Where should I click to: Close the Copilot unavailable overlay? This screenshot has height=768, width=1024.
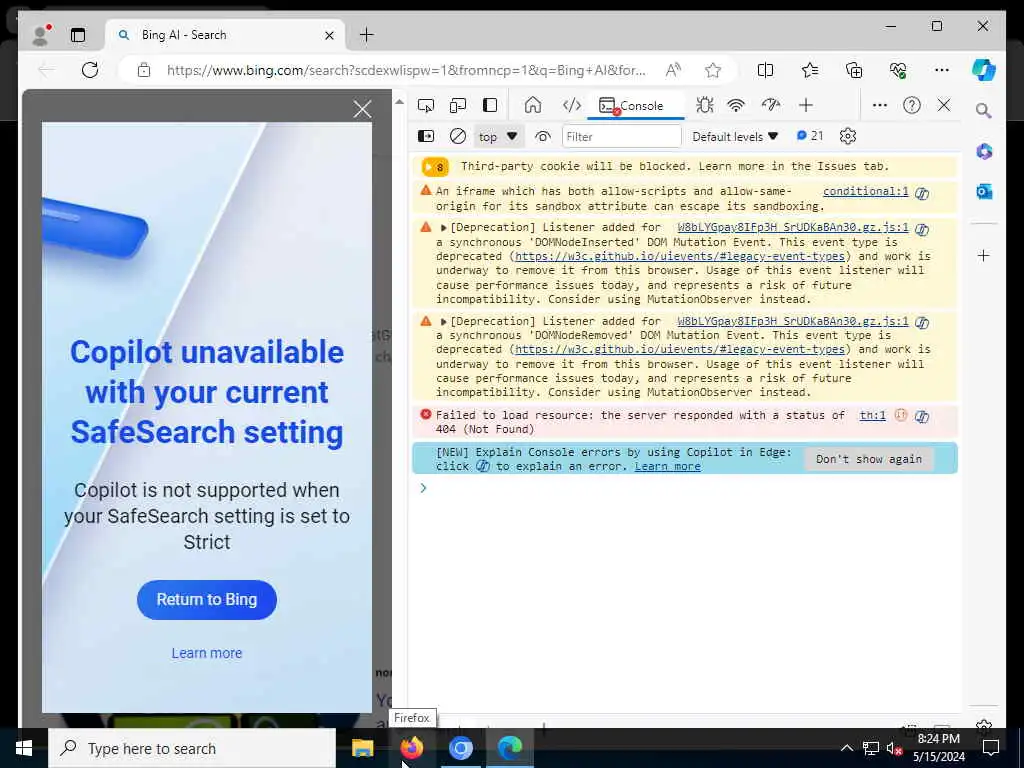(x=362, y=109)
